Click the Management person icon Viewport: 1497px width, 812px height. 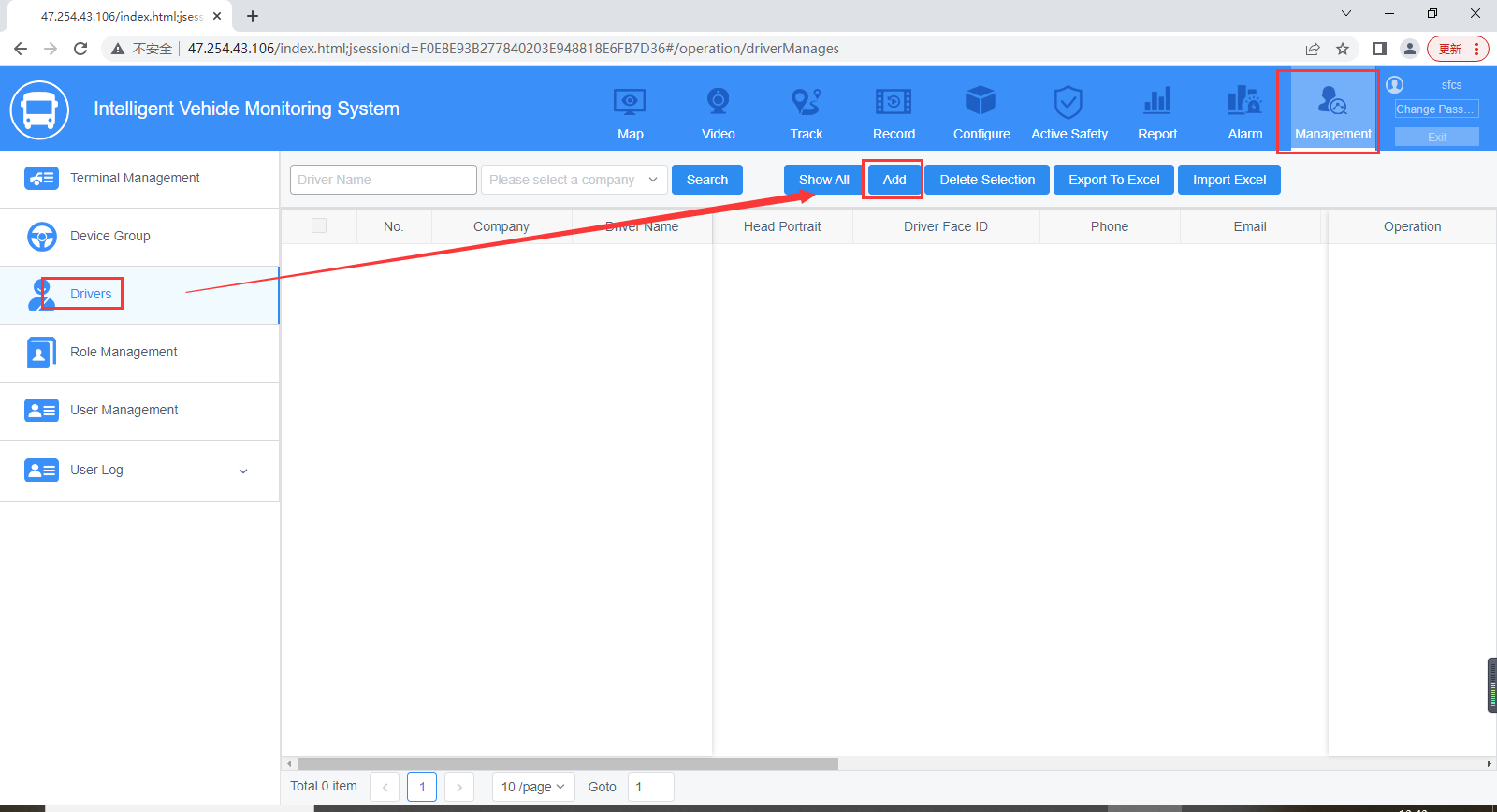pos(1332,100)
